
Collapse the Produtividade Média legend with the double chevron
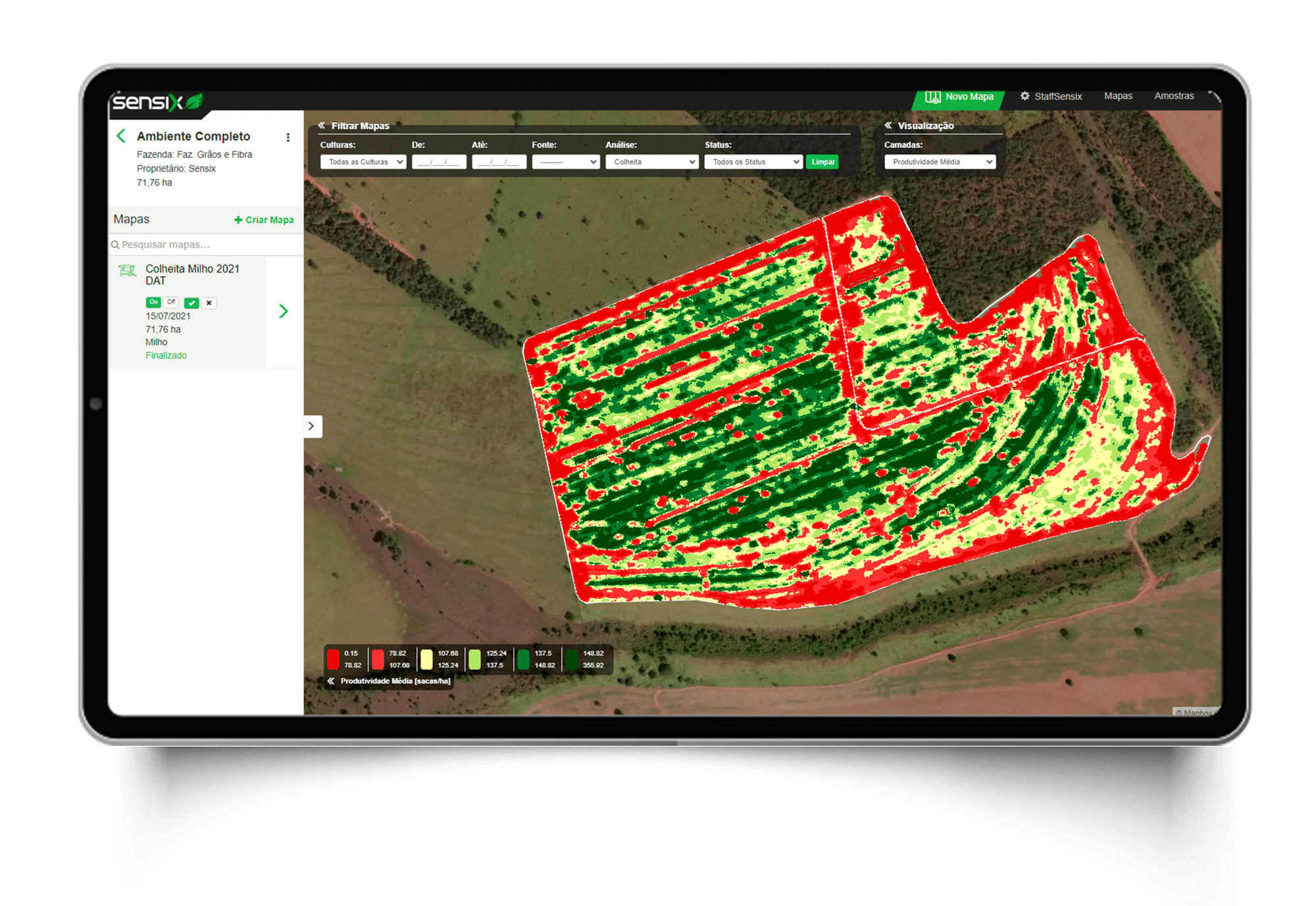click(331, 681)
